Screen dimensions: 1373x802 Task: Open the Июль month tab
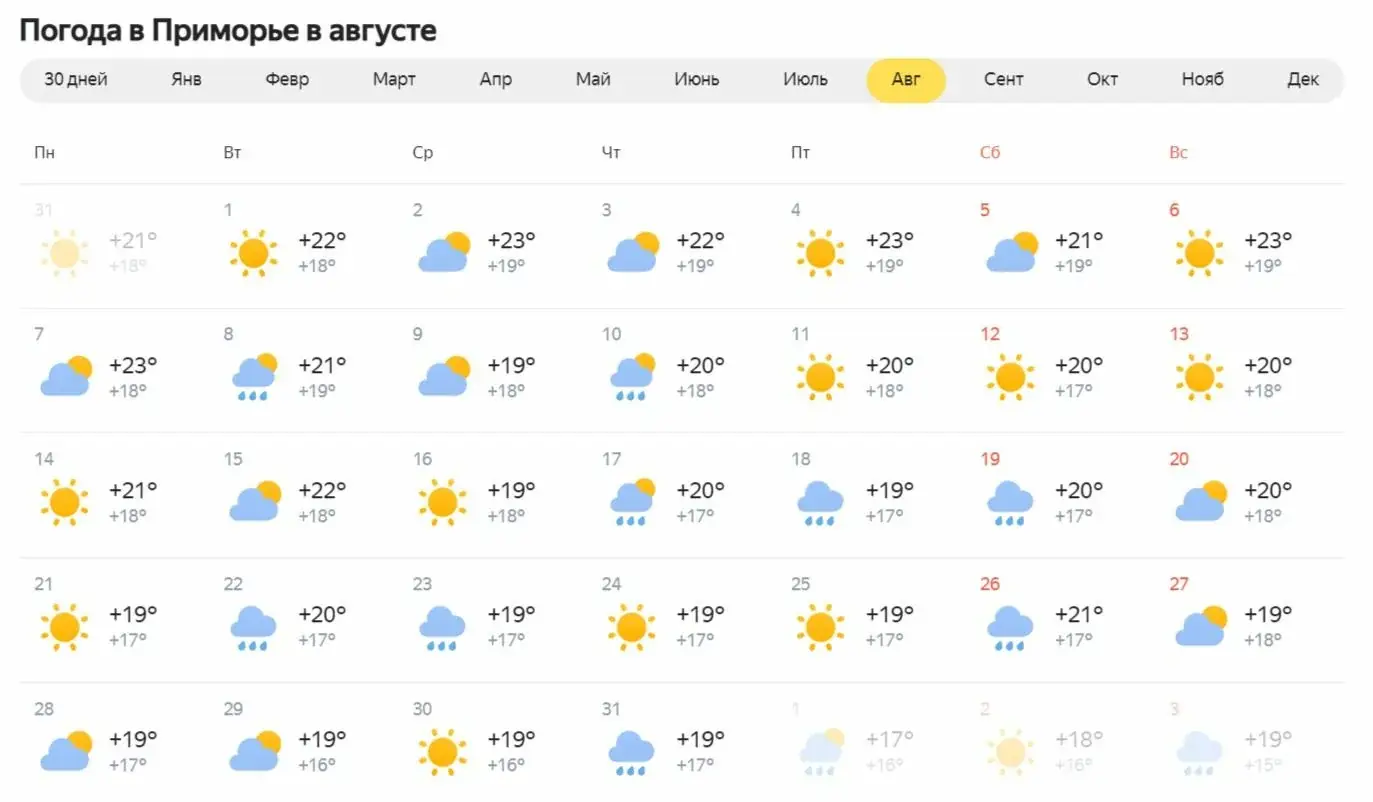point(805,80)
